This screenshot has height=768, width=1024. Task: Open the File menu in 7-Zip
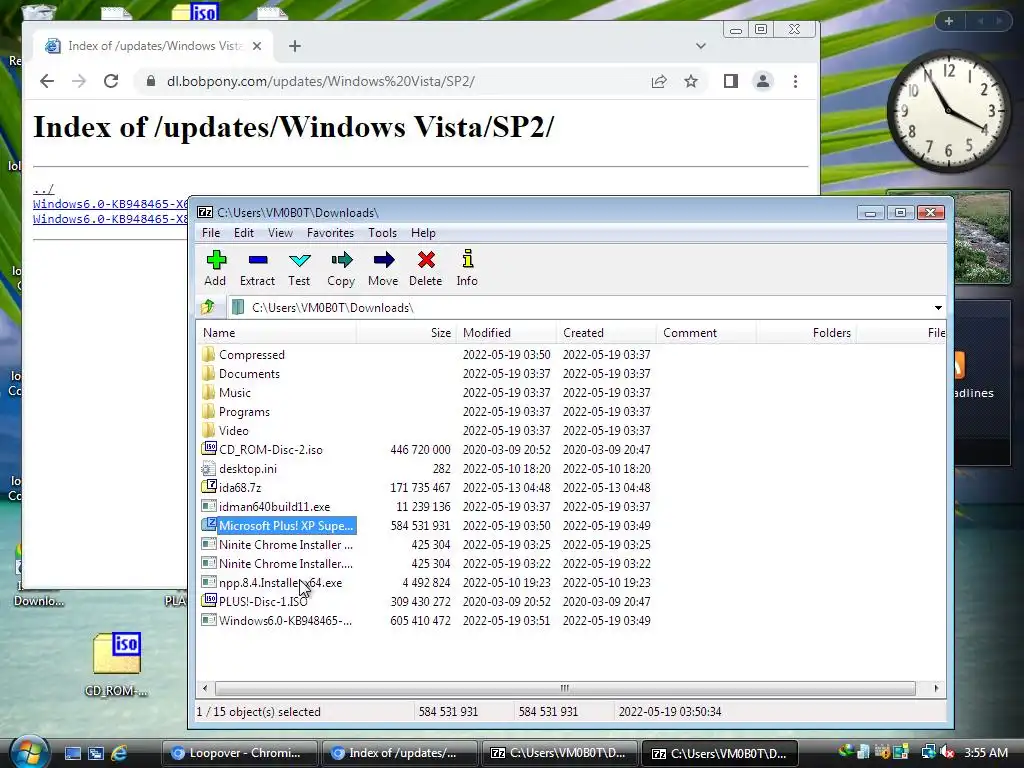pyautogui.click(x=211, y=233)
